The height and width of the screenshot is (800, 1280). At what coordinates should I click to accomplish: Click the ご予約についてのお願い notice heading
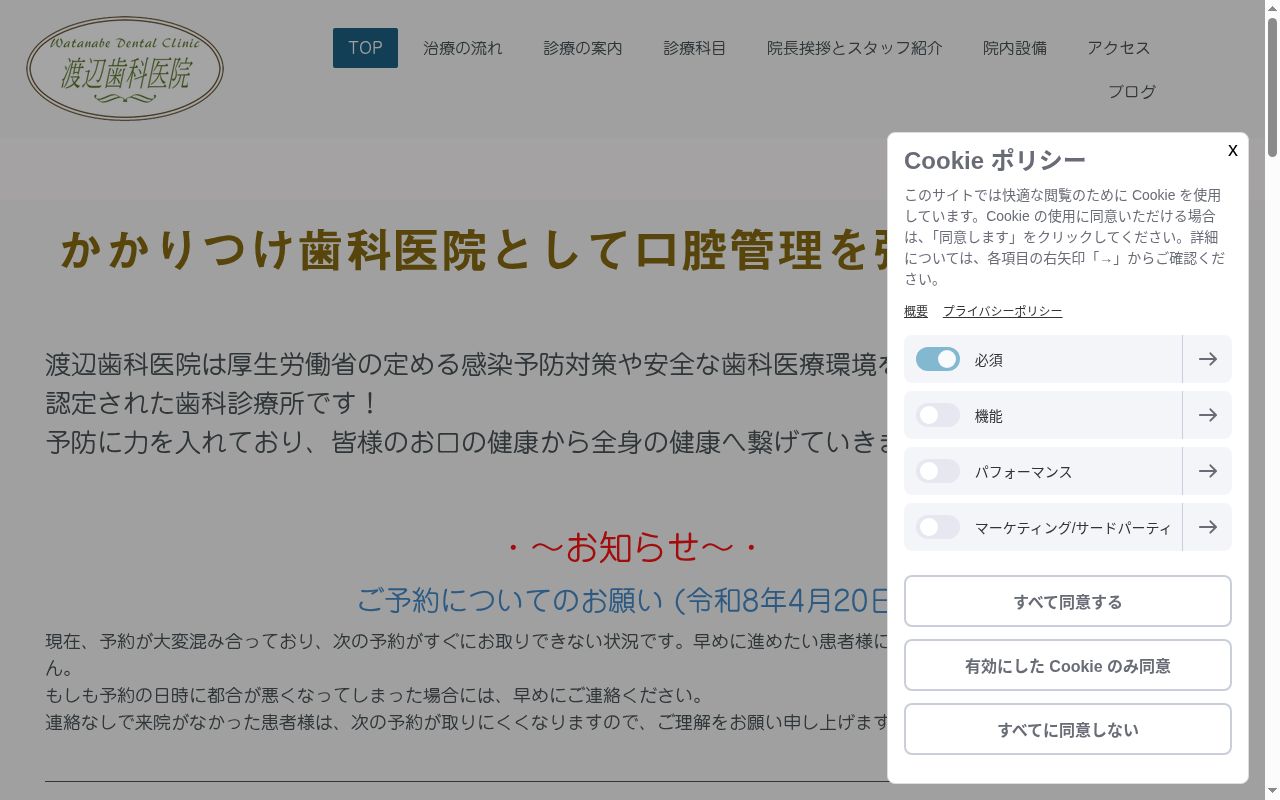tap(622, 600)
